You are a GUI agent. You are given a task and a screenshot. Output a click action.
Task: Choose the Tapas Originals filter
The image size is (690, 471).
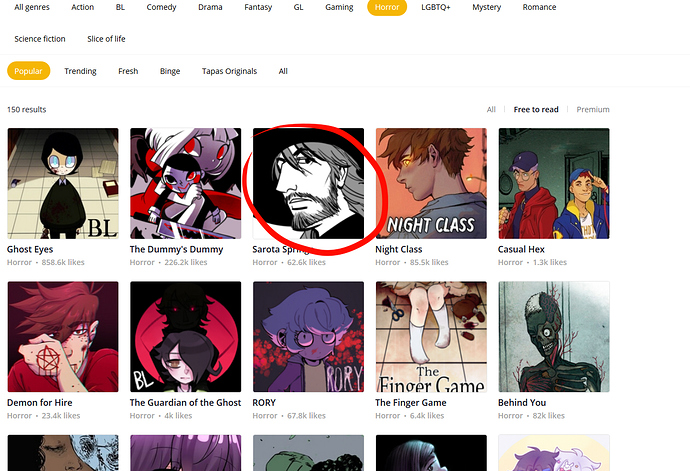tap(229, 71)
